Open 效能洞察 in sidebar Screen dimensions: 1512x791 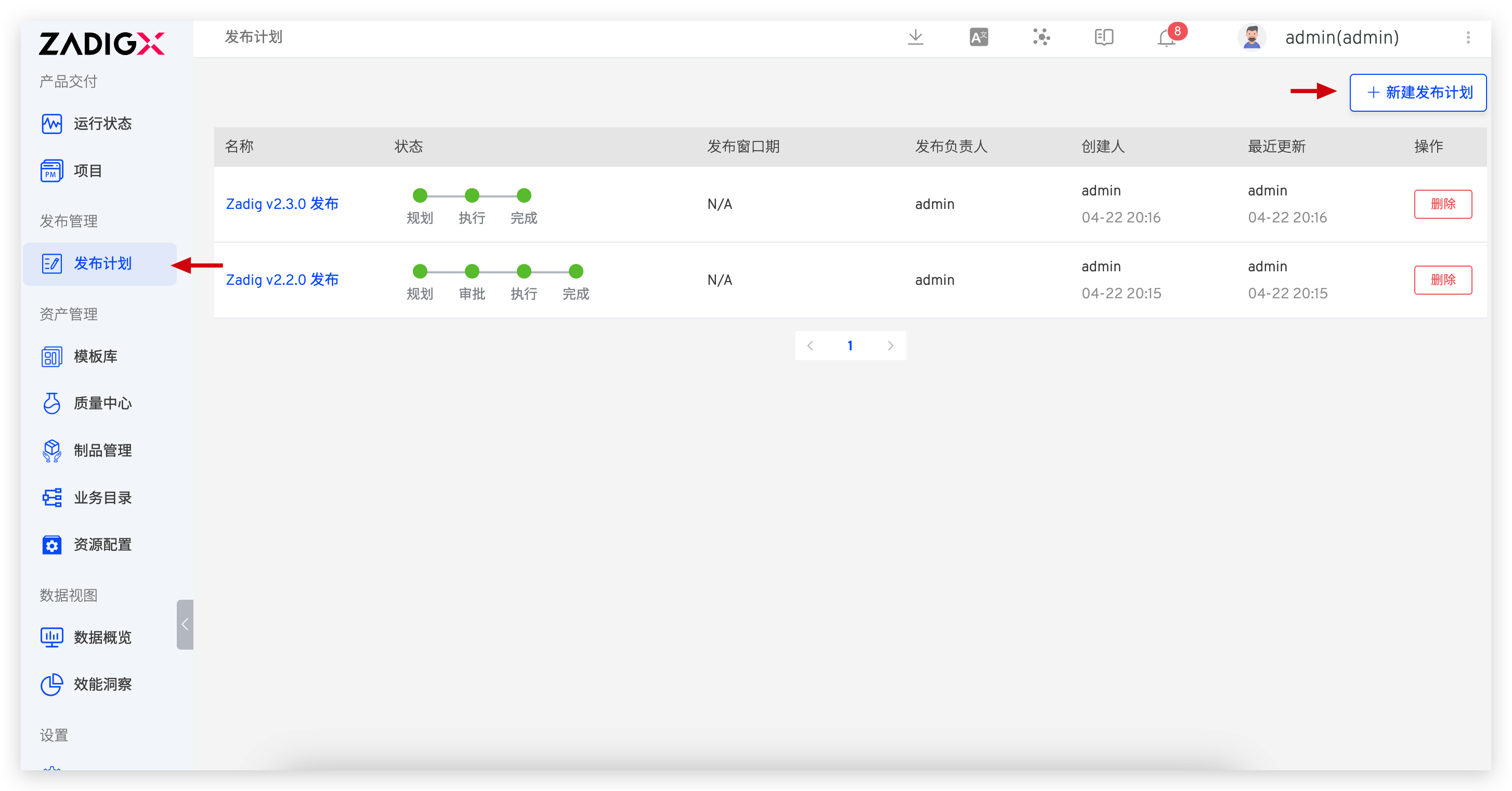(x=102, y=684)
